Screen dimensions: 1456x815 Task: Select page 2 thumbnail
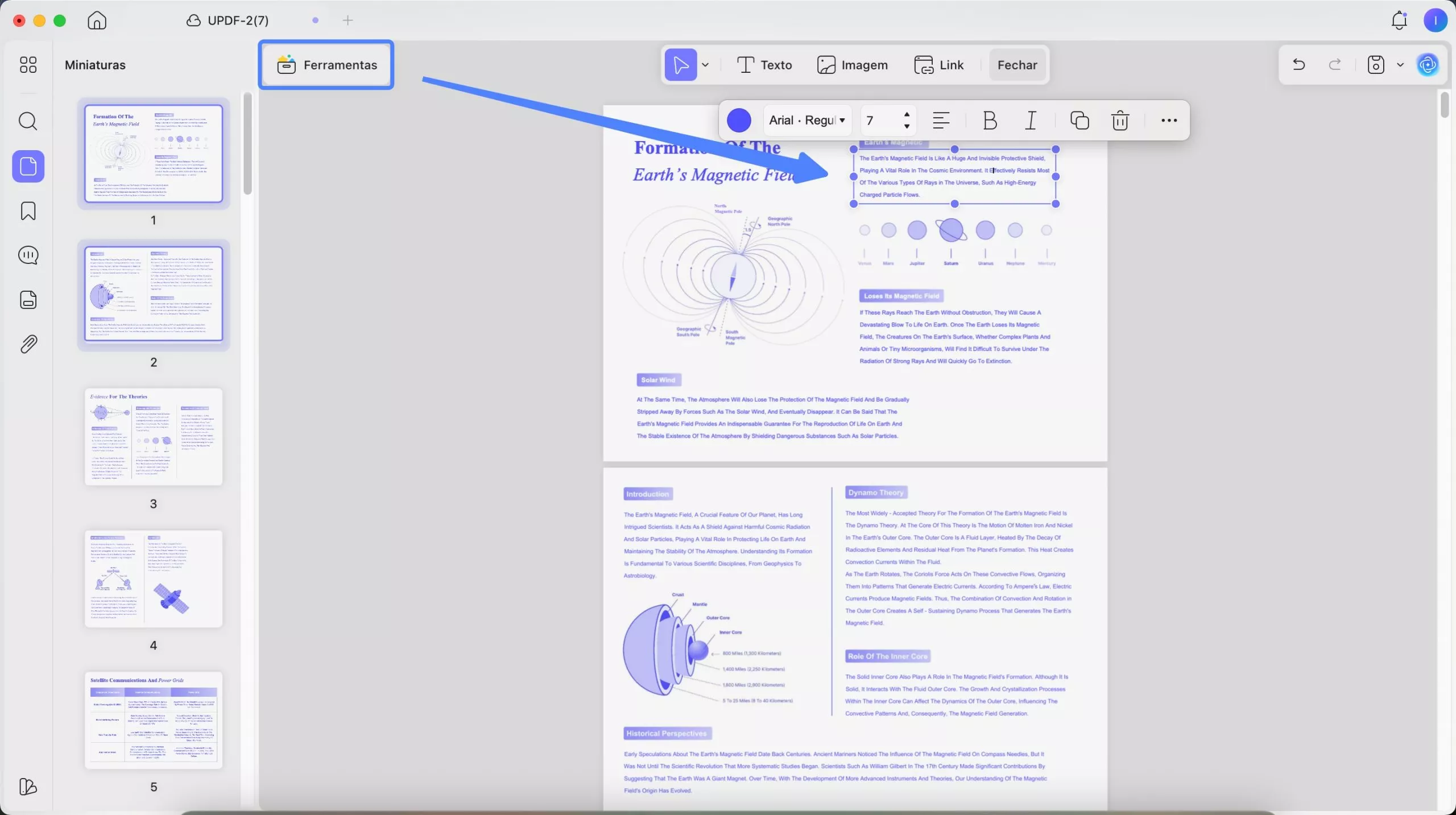click(x=154, y=294)
